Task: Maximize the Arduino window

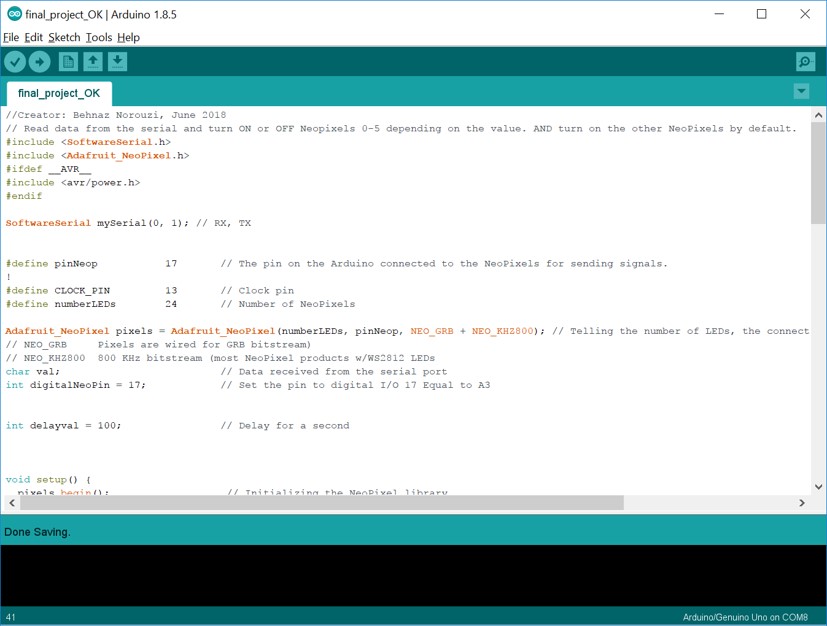Action: [x=762, y=14]
